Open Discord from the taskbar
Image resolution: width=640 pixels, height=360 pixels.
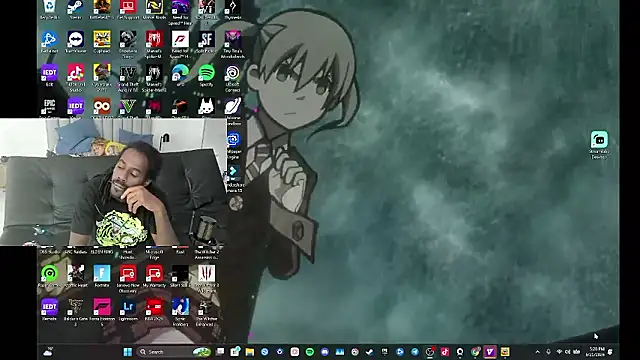(x=325, y=352)
